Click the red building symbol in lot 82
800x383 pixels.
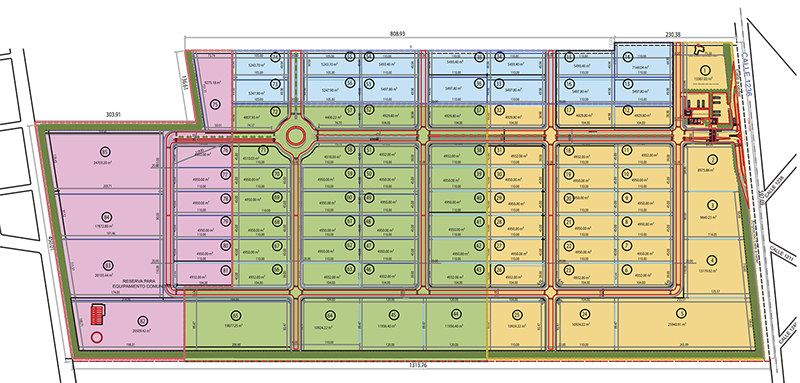97,314
